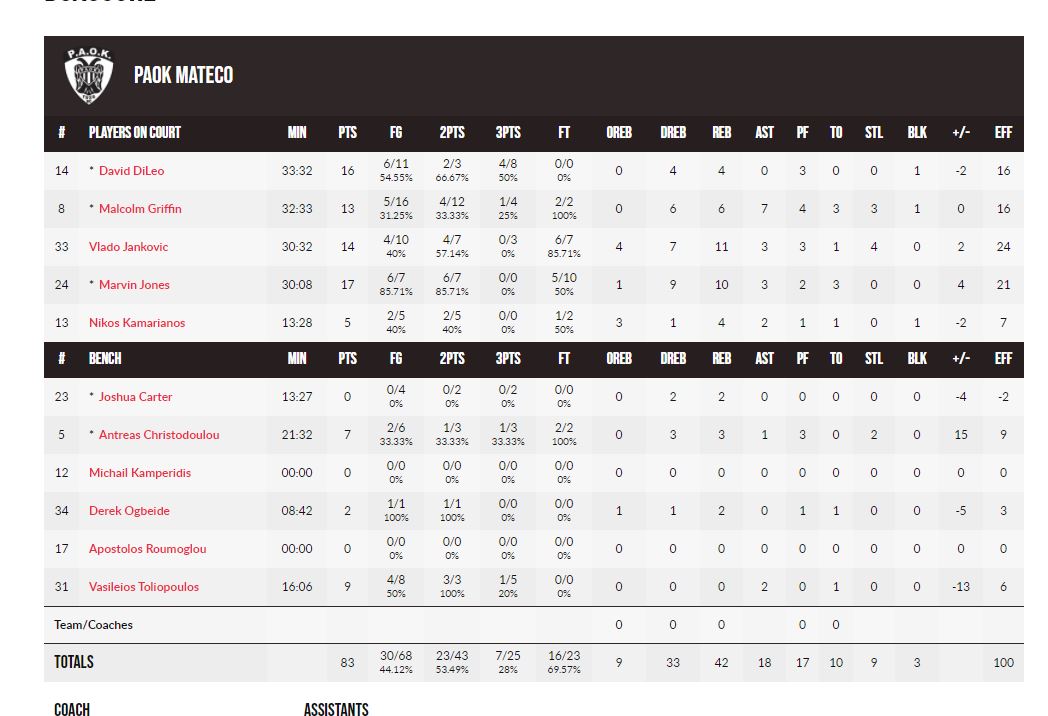Click the Team/Coaches row label

point(93,625)
